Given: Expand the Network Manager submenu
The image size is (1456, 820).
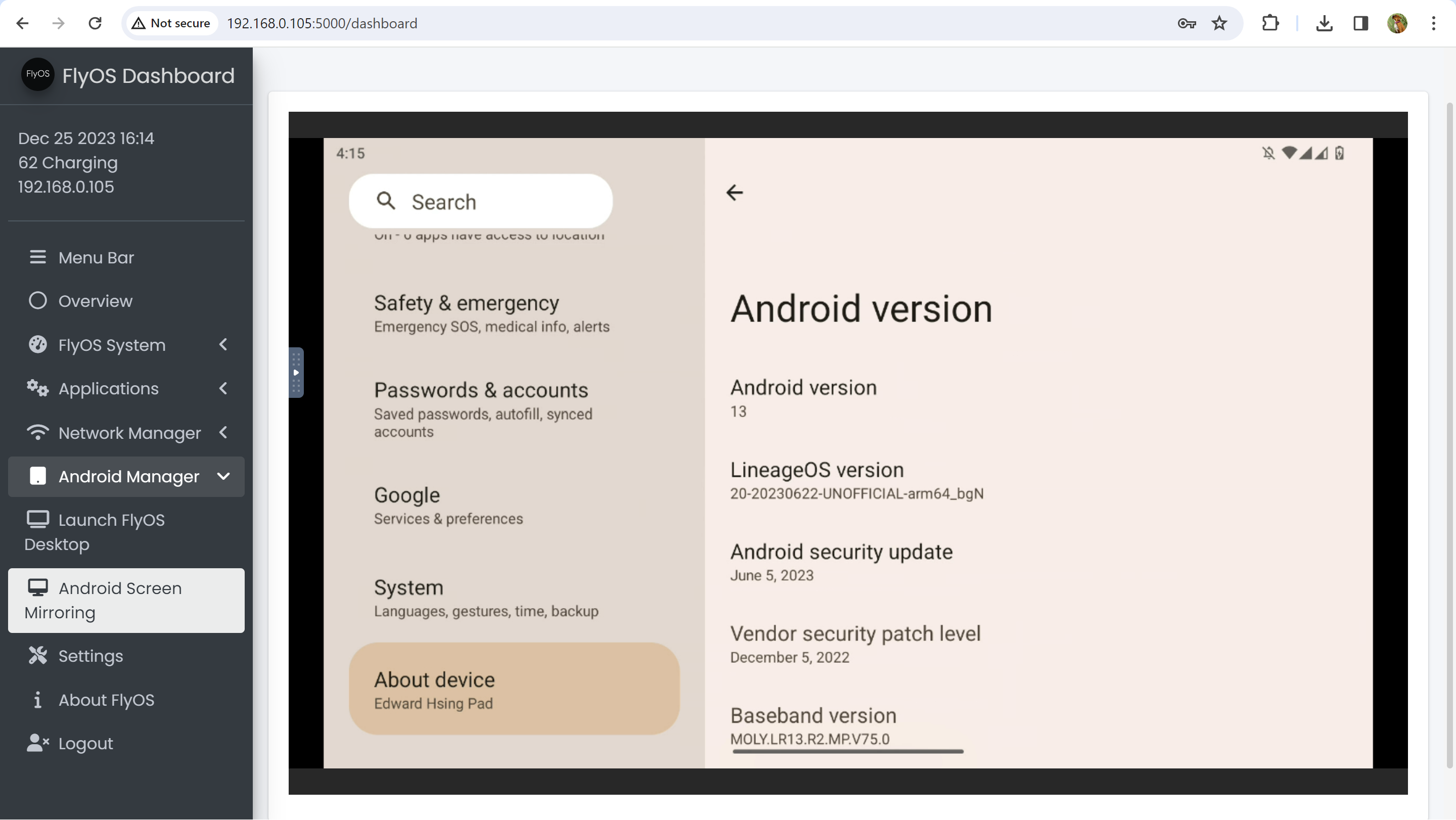Looking at the screenshot, I should tap(223, 432).
